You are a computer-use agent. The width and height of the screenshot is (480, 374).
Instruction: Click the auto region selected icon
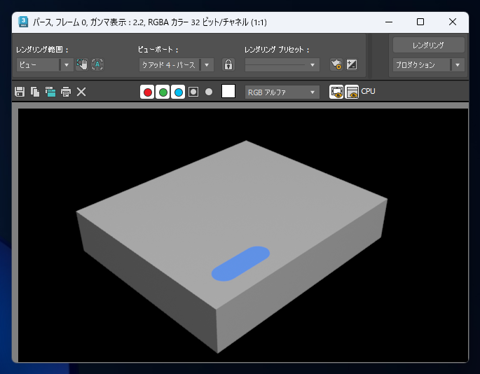click(x=97, y=64)
